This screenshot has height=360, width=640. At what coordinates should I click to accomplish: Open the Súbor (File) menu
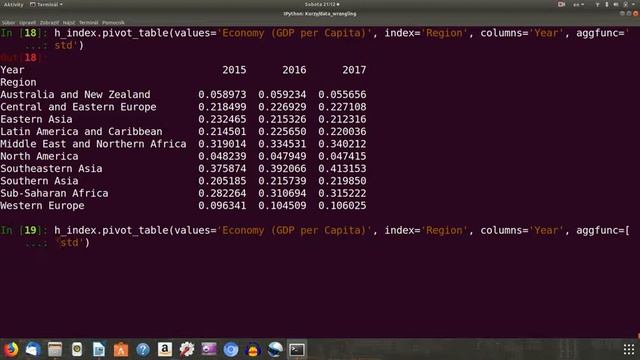click(x=8, y=23)
